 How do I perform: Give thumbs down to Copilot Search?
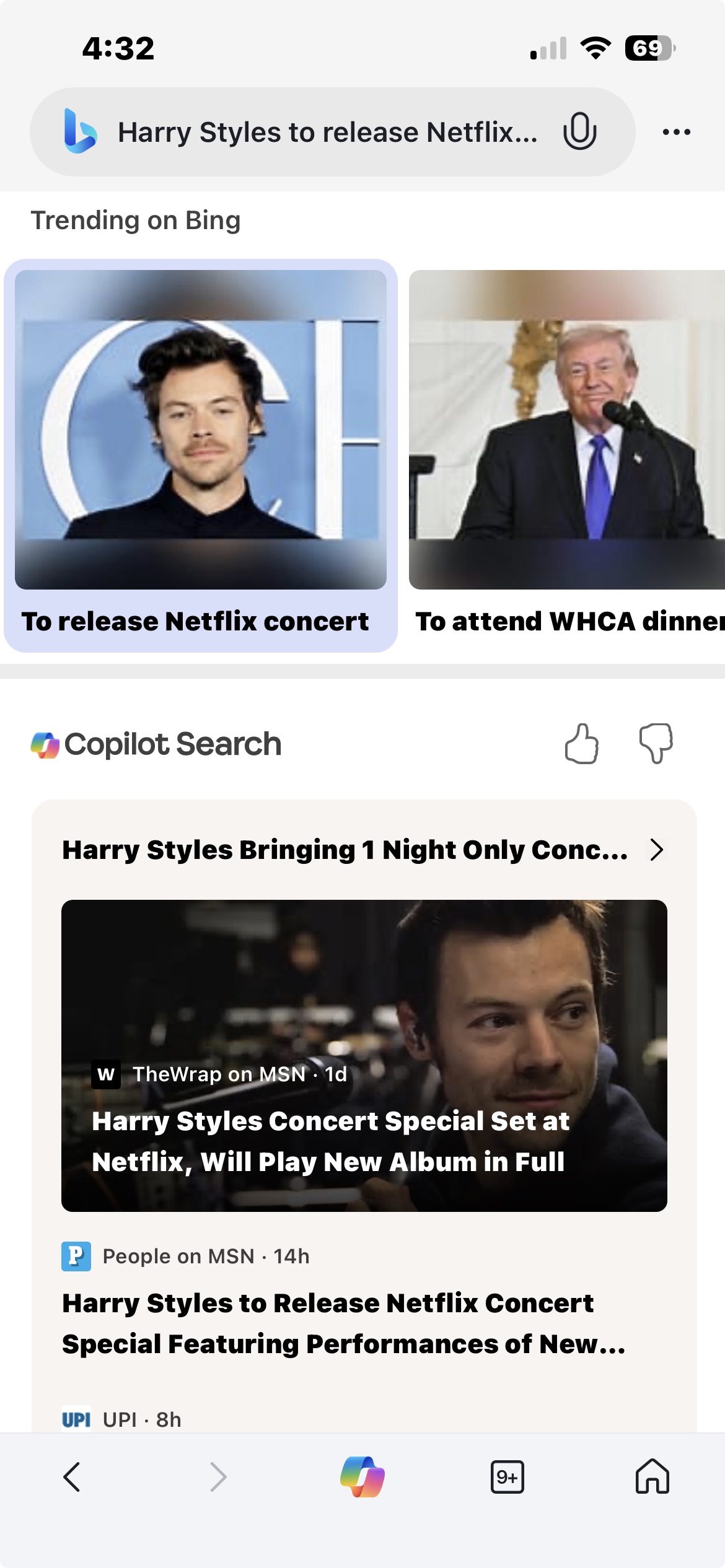tap(656, 744)
